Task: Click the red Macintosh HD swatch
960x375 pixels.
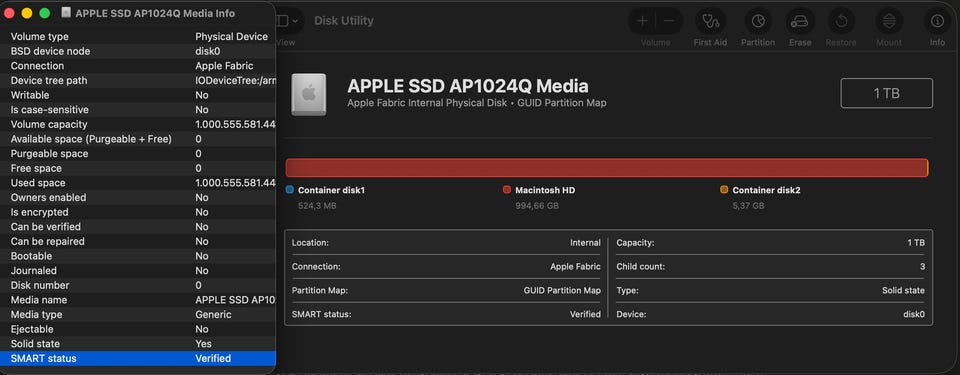Action: [507, 190]
